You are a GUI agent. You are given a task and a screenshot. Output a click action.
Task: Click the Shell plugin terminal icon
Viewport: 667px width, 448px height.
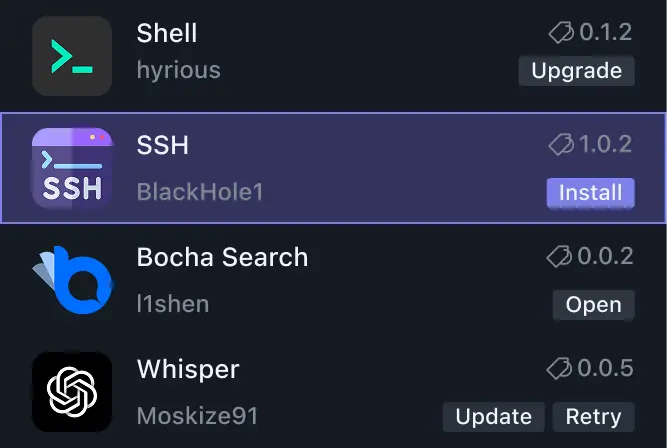(x=72, y=56)
